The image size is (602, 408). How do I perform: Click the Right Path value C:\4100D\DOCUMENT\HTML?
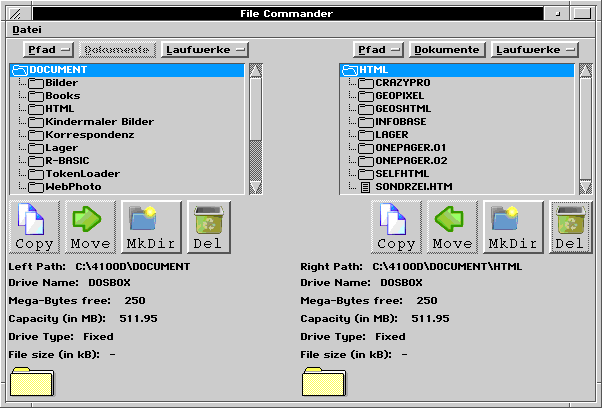tap(447, 267)
